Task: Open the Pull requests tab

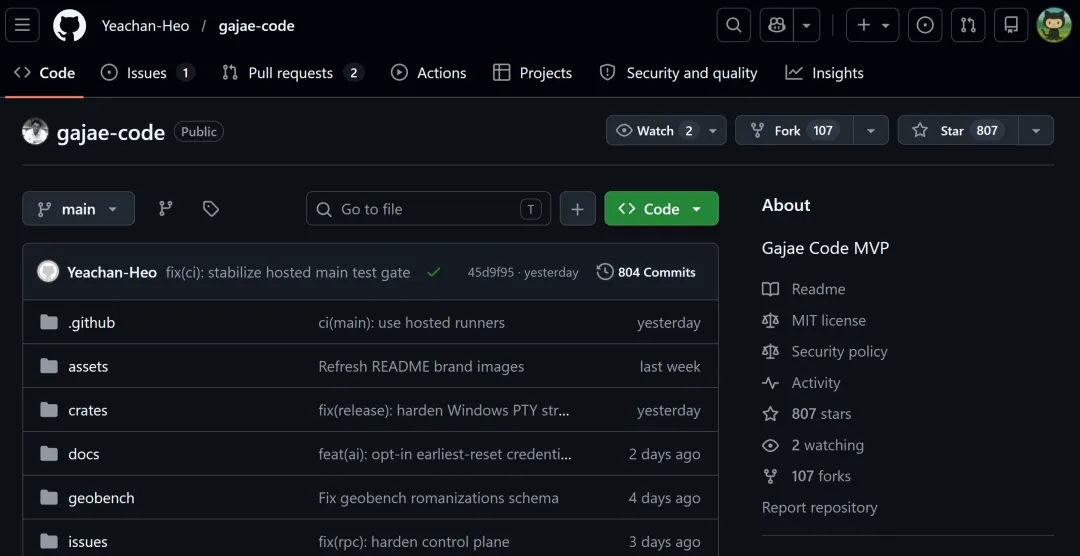Action: click(293, 73)
